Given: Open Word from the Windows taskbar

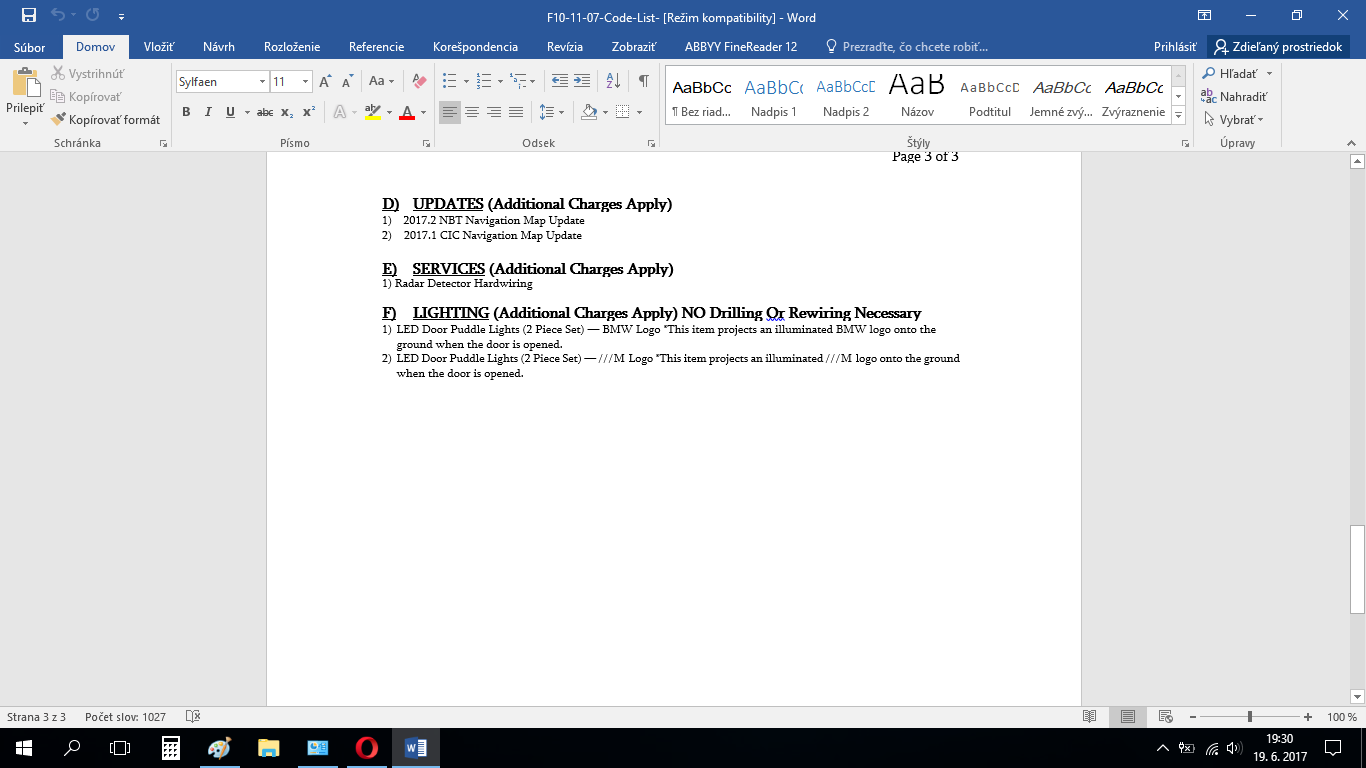Looking at the screenshot, I should coord(415,747).
